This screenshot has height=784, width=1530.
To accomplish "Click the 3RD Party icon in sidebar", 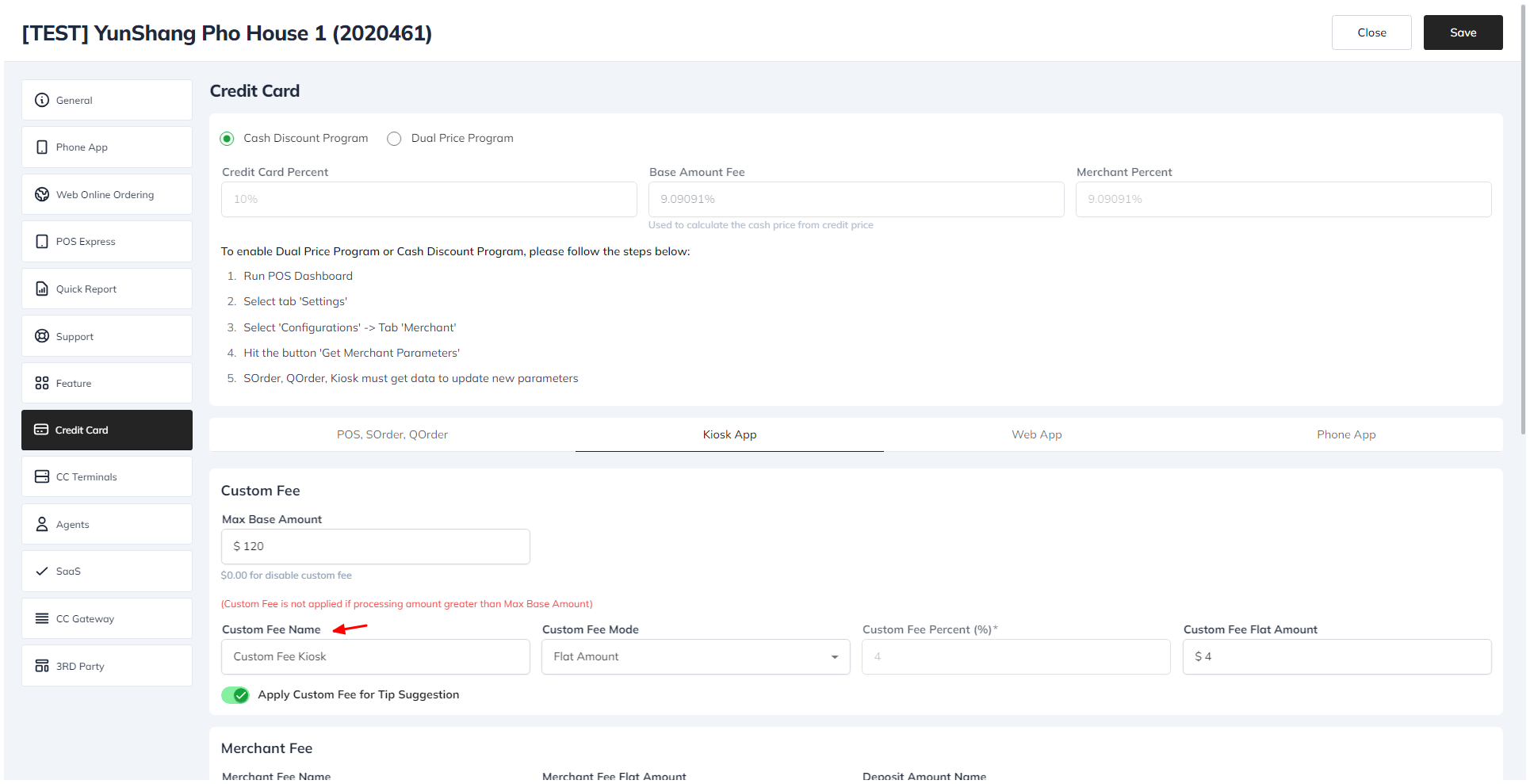I will pyautogui.click(x=42, y=666).
